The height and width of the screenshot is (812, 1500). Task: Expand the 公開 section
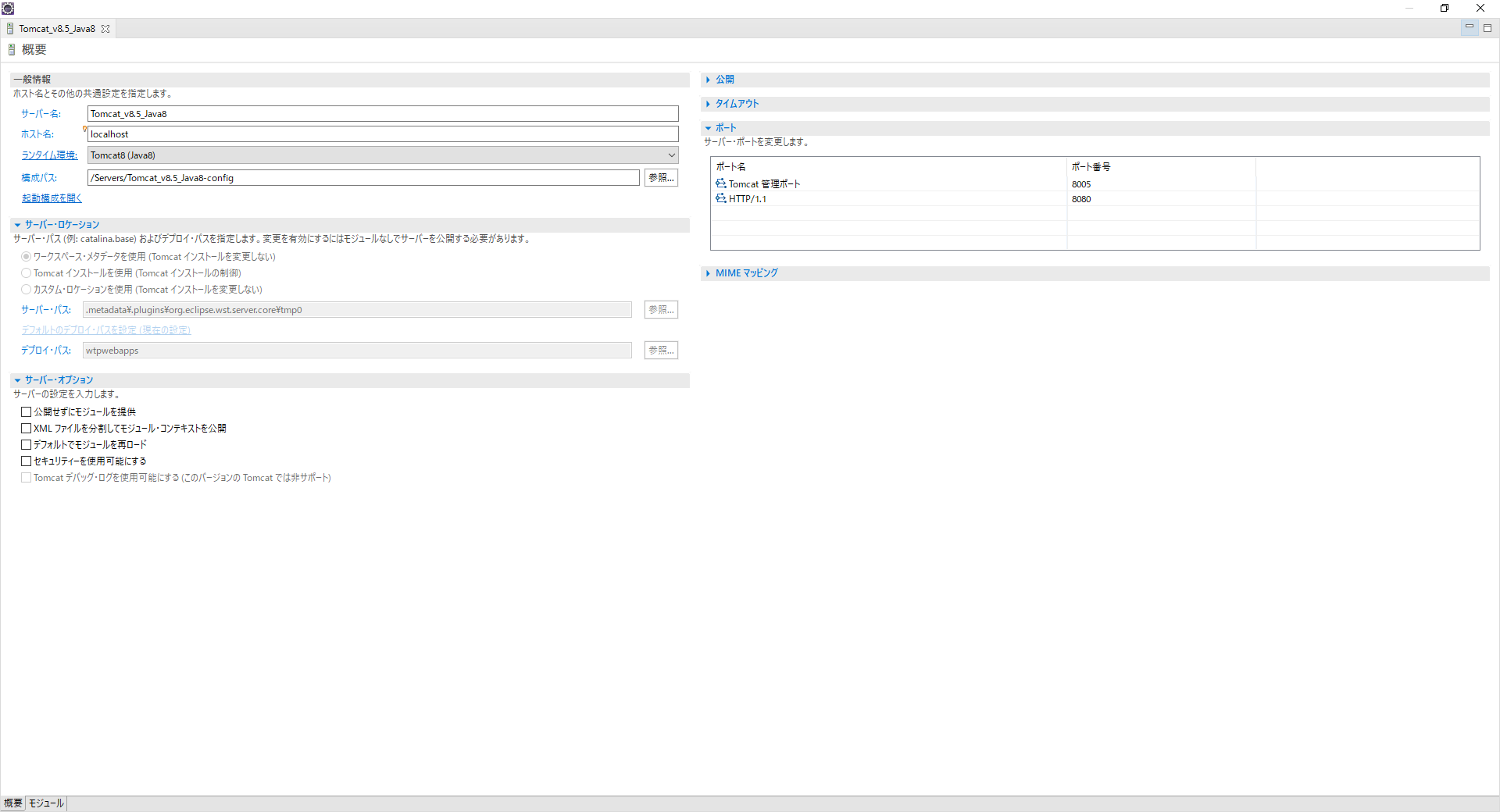point(708,80)
